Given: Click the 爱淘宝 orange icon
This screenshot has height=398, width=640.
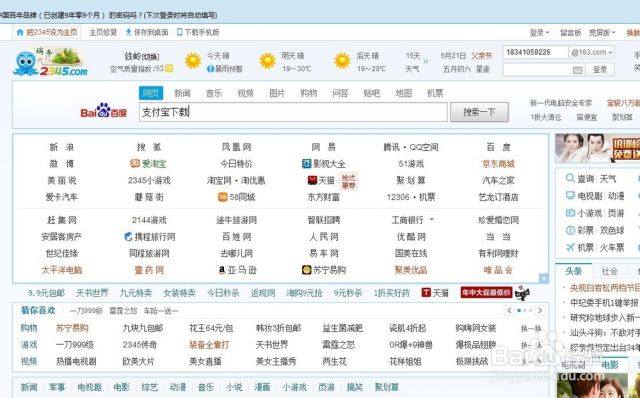Looking at the screenshot, I should click(x=135, y=164).
